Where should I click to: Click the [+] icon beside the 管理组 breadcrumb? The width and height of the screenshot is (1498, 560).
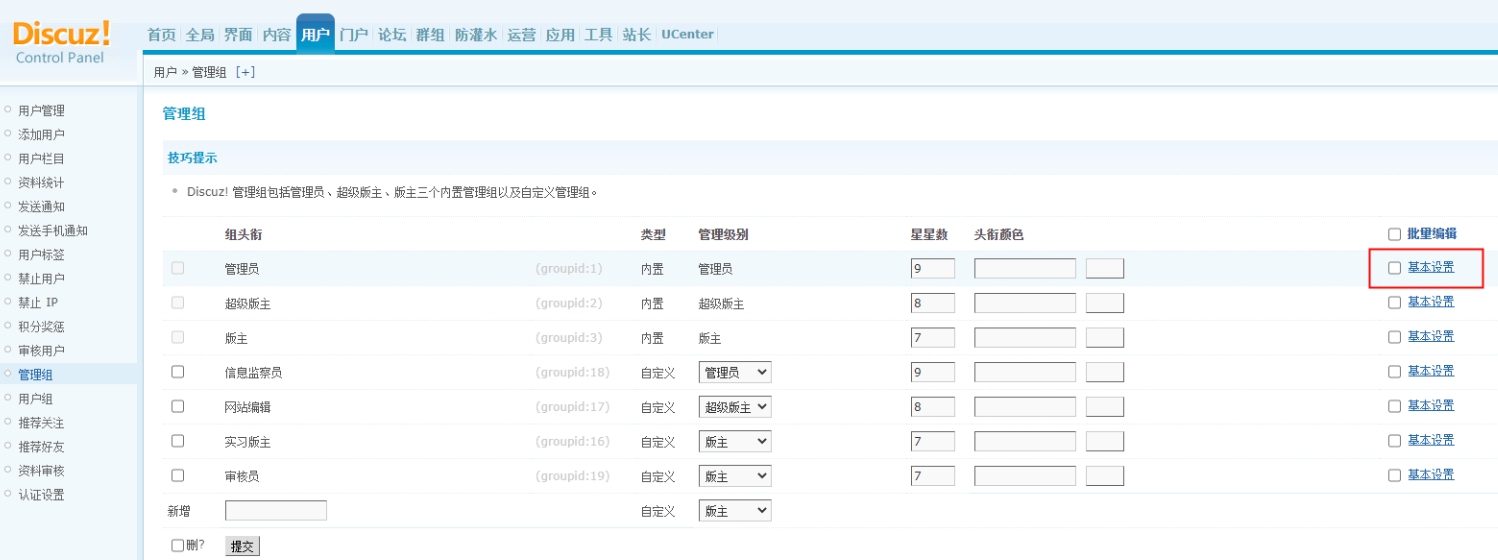pos(245,72)
